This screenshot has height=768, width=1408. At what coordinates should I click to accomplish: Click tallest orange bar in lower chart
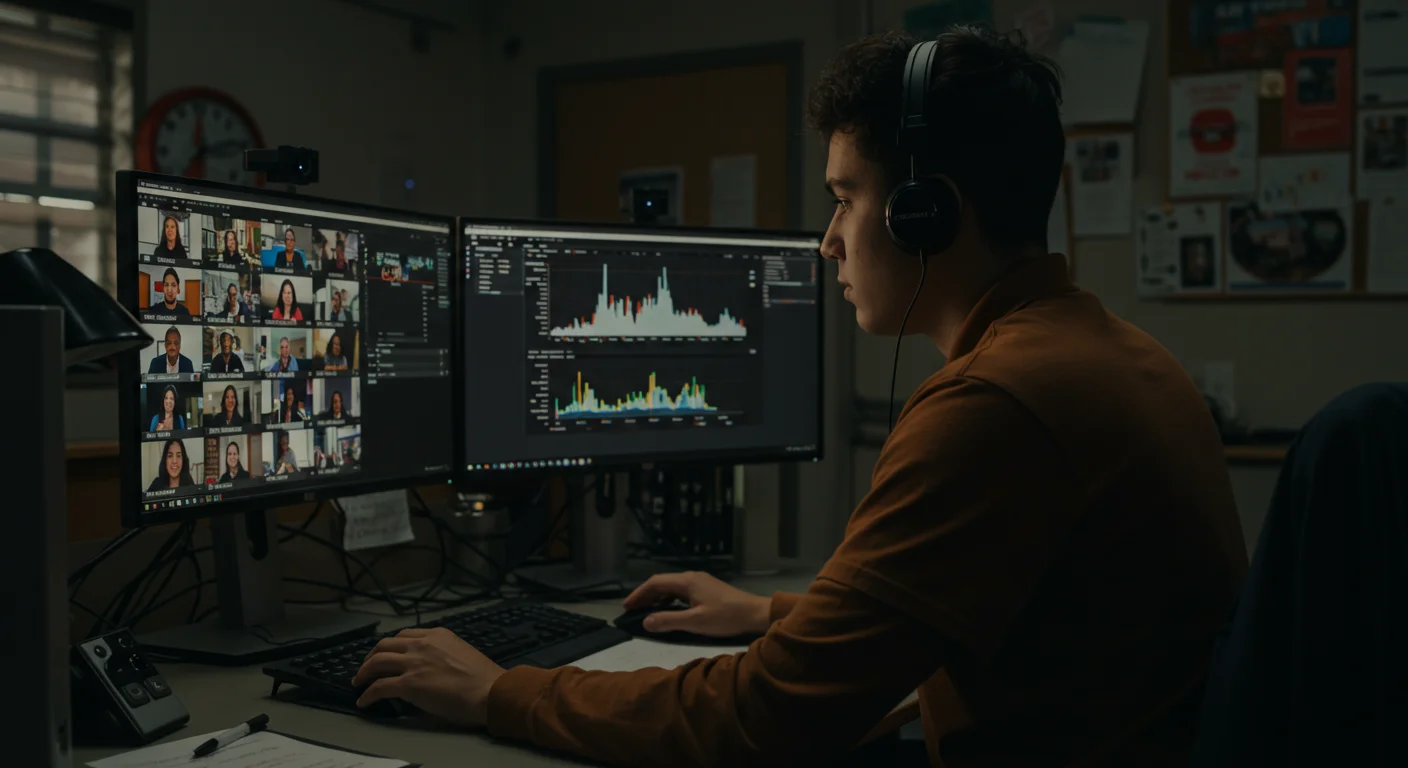[x=579, y=389]
